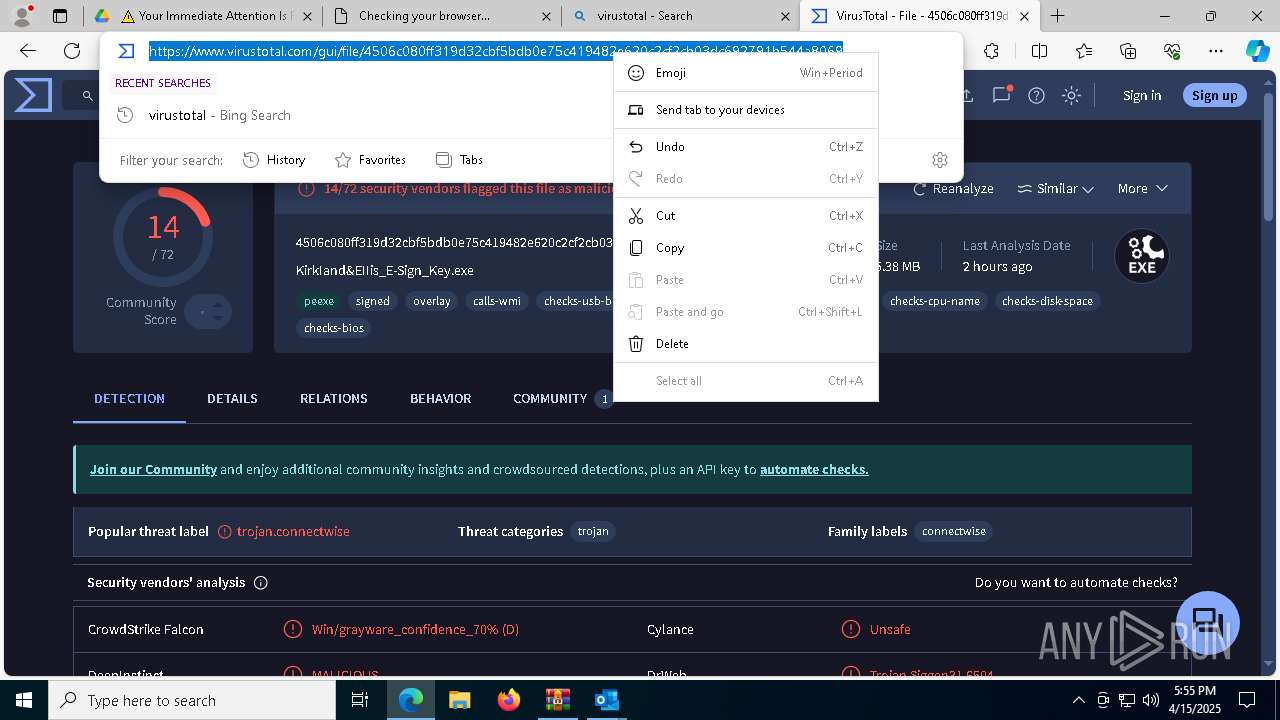Image resolution: width=1280 pixels, height=720 pixels.
Task: Choose Delete in the context menu
Action: (746, 344)
